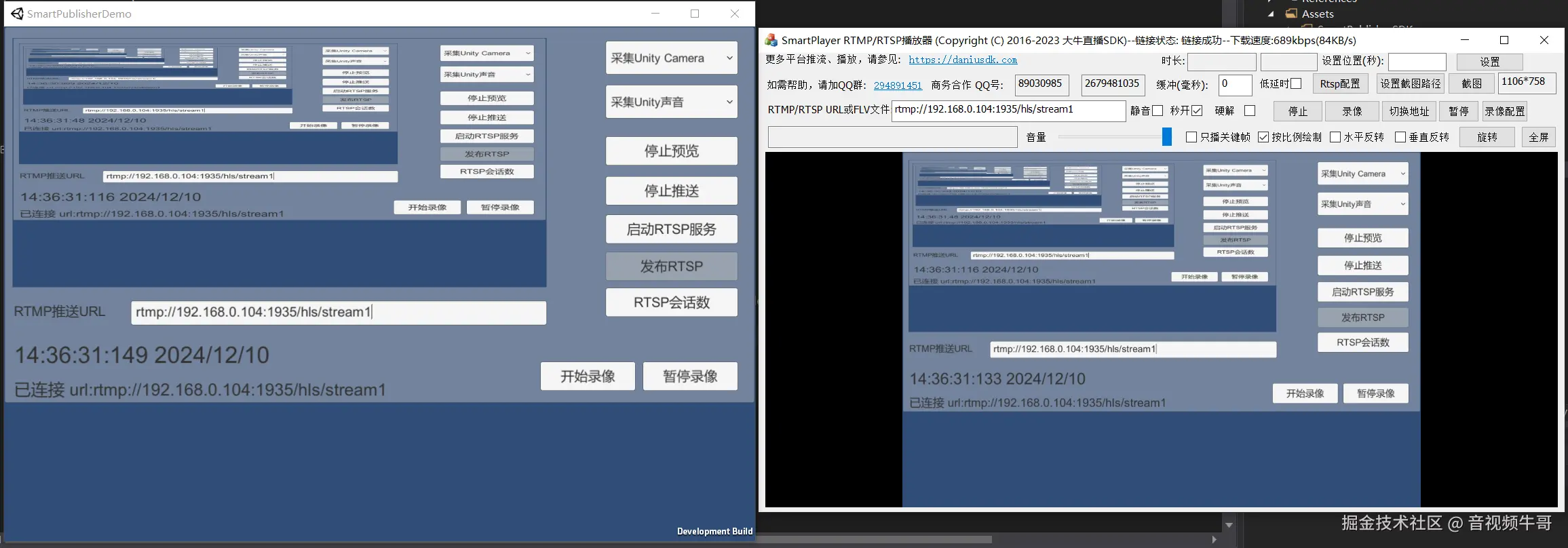Minimize the SmartPublisherDemo window

655,14
